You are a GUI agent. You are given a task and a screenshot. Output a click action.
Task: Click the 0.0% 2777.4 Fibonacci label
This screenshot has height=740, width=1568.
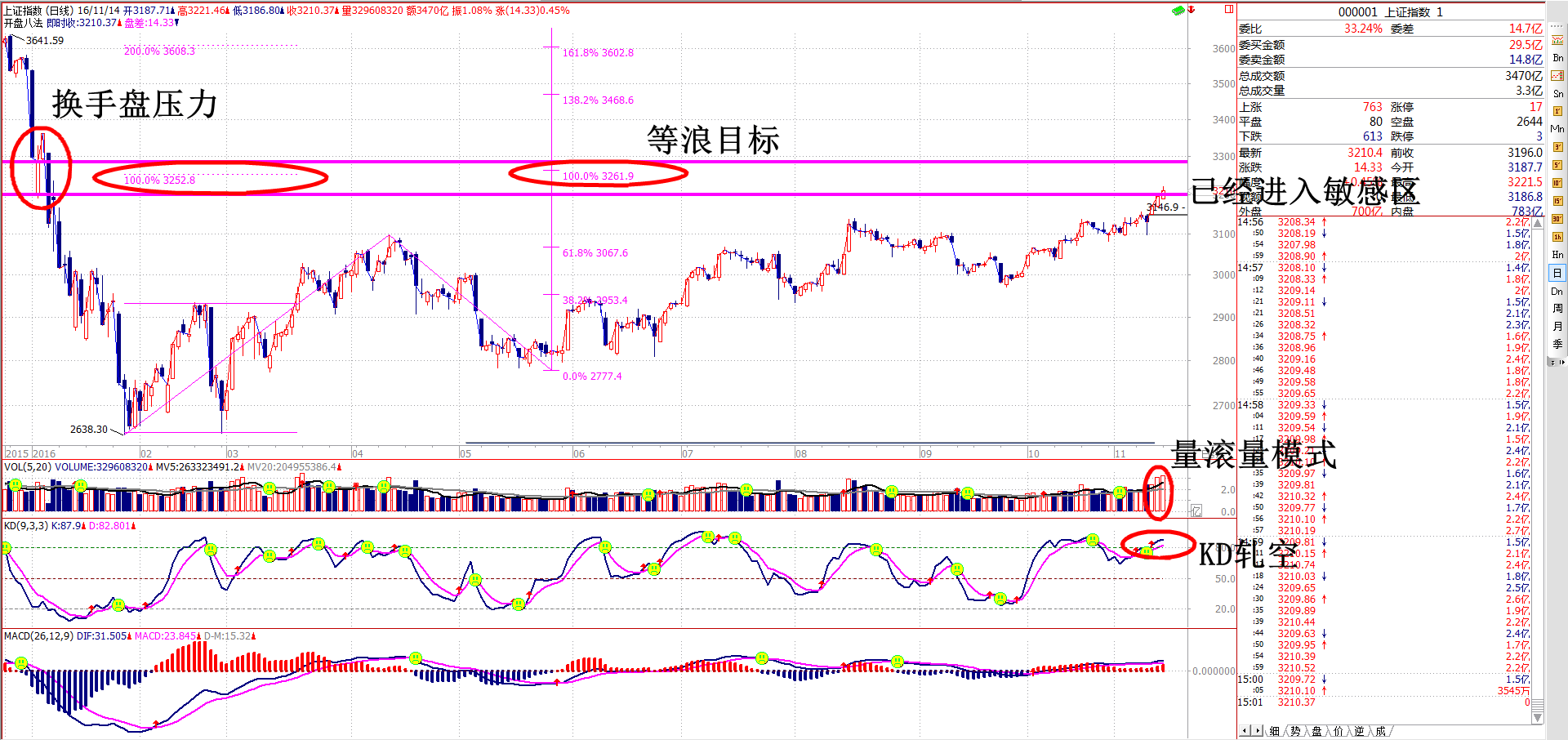coord(592,376)
